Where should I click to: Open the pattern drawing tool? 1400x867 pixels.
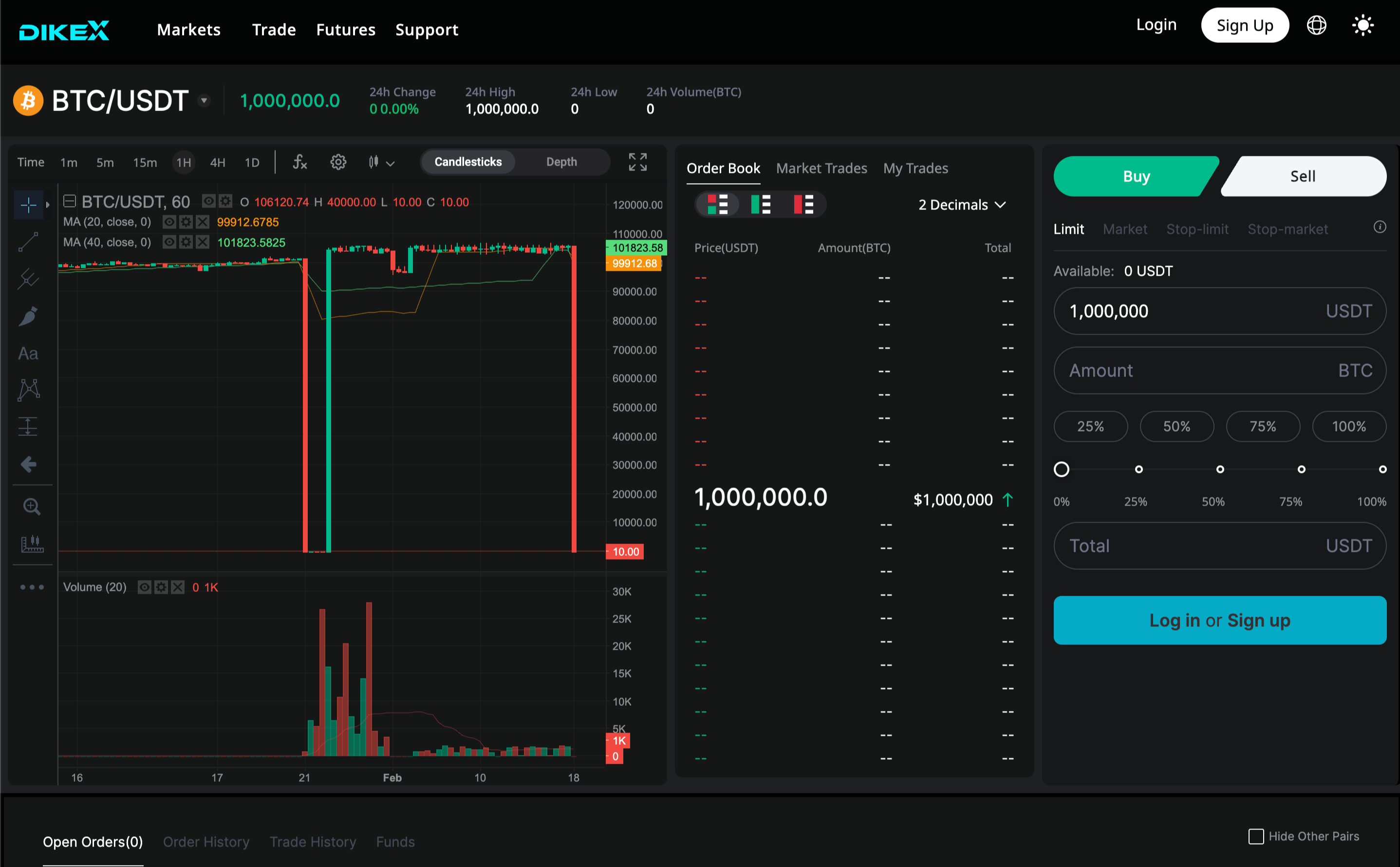tap(29, 390)
